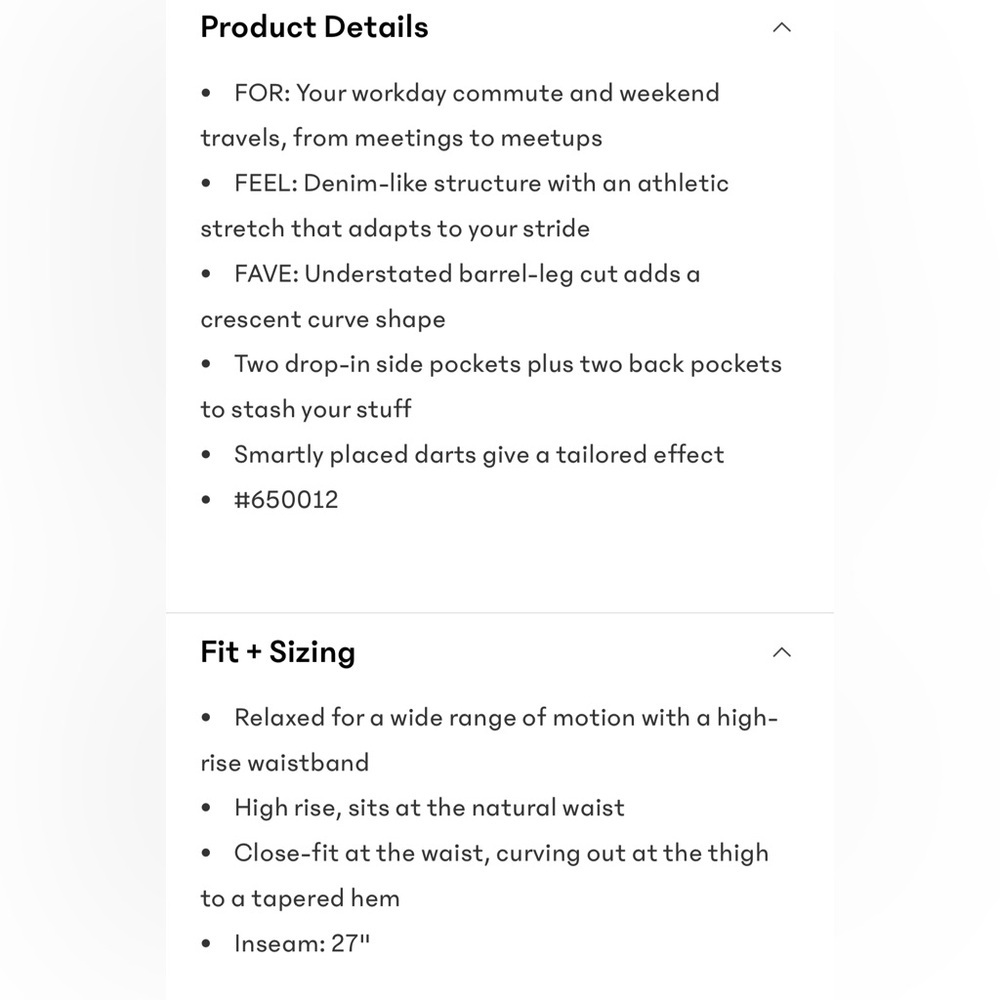This screenshot has width=1000, height=1000.
Task: Click the 'to stash your stuff' line
Action: (x=306, y=409)
